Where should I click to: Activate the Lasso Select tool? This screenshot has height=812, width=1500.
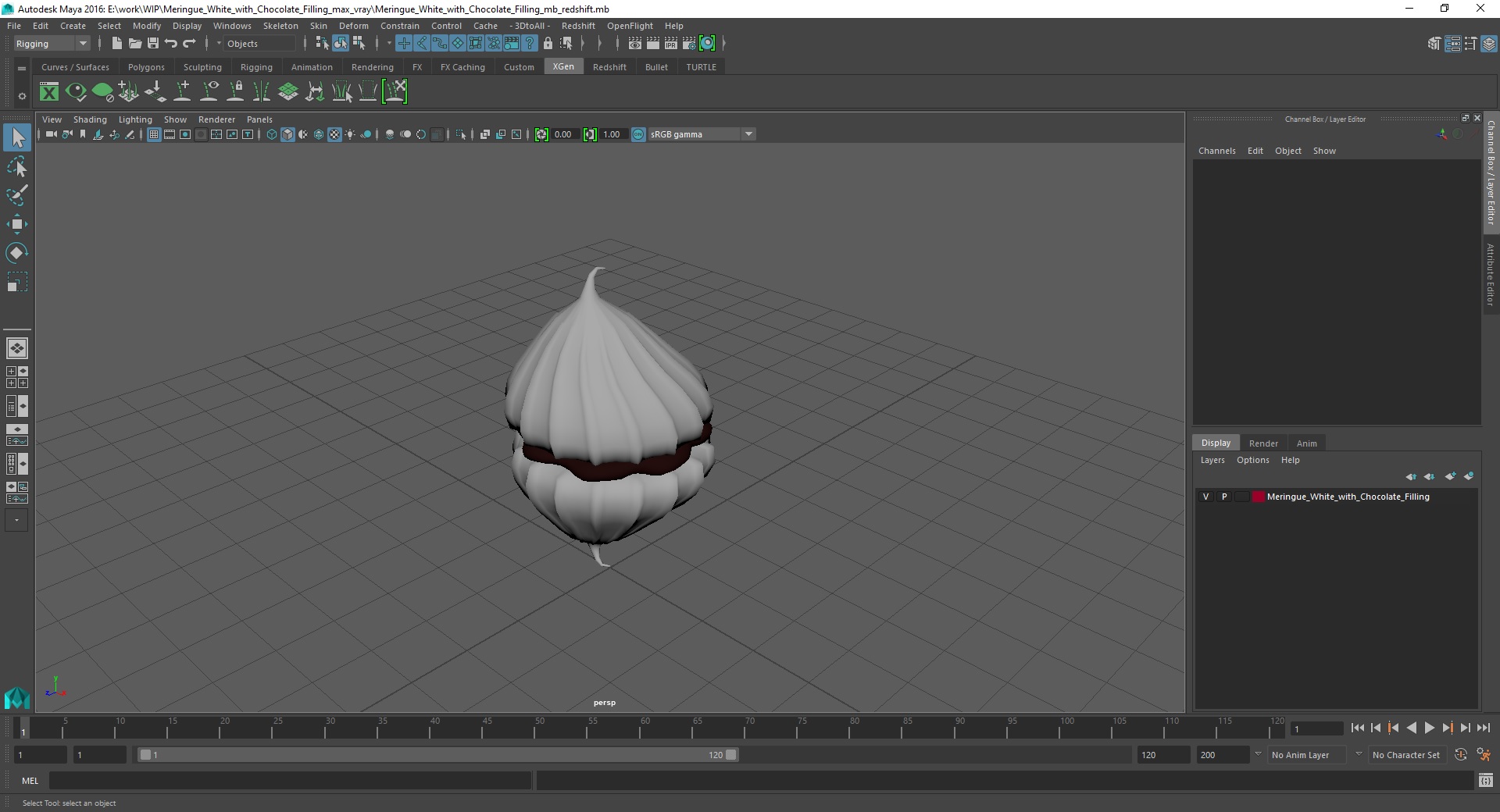[x=17, y=167]
